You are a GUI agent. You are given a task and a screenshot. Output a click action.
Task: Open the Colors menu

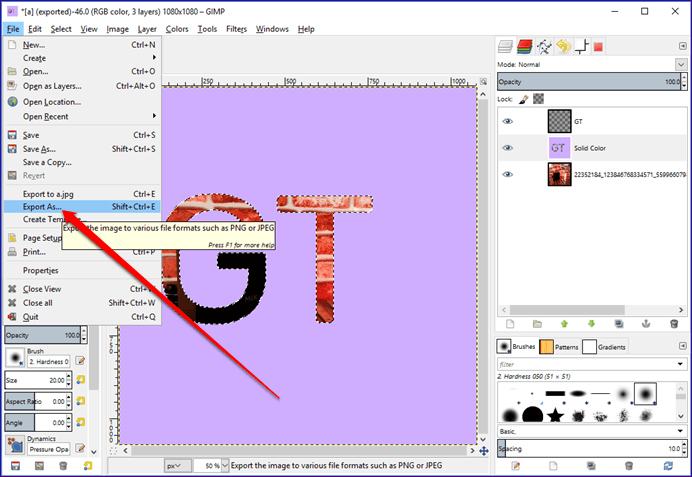177,29
